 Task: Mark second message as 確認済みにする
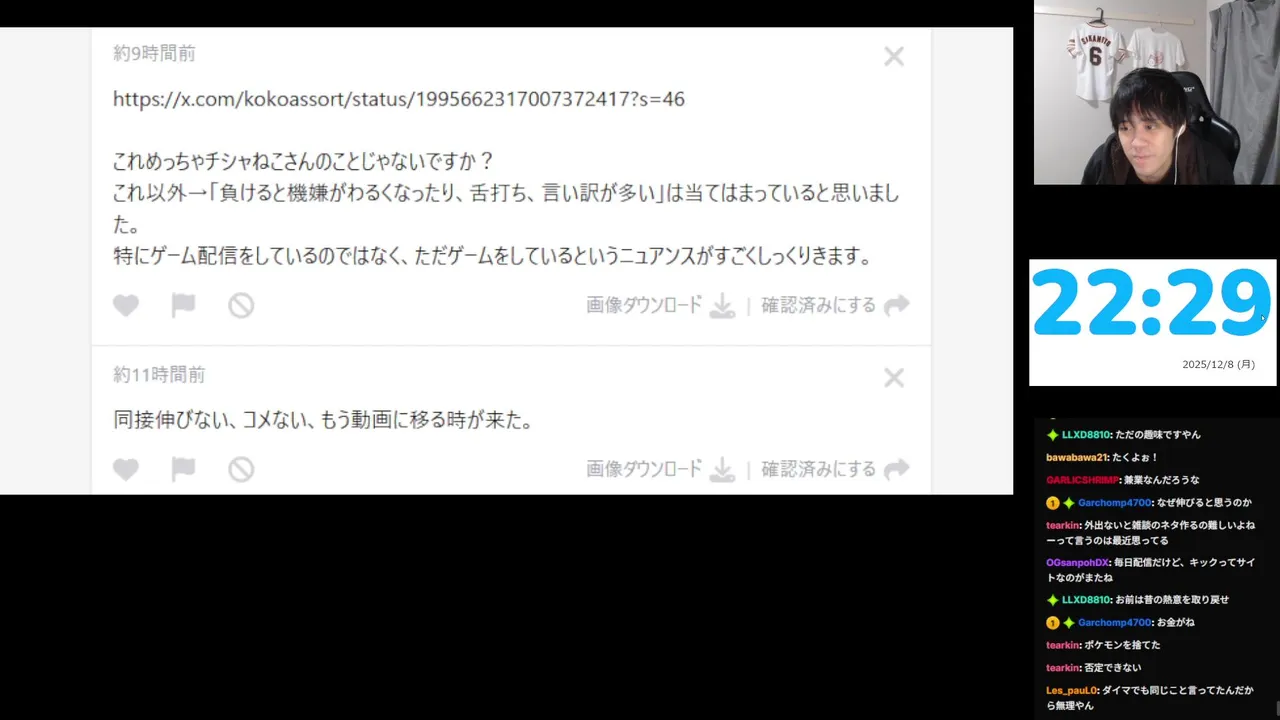tap(818, 469)
